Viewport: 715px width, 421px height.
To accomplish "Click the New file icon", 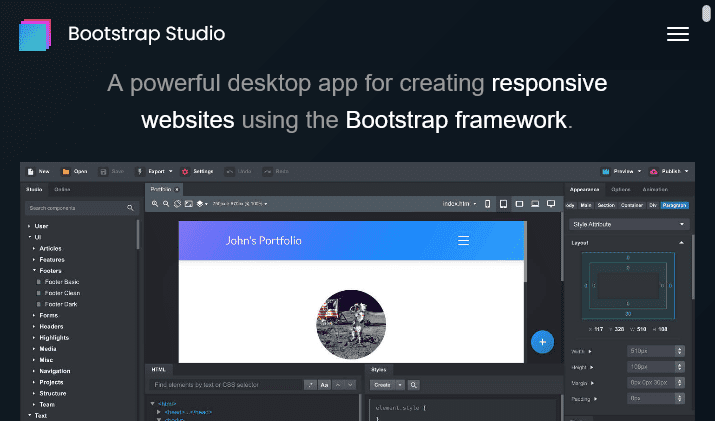I will [31, 171].
